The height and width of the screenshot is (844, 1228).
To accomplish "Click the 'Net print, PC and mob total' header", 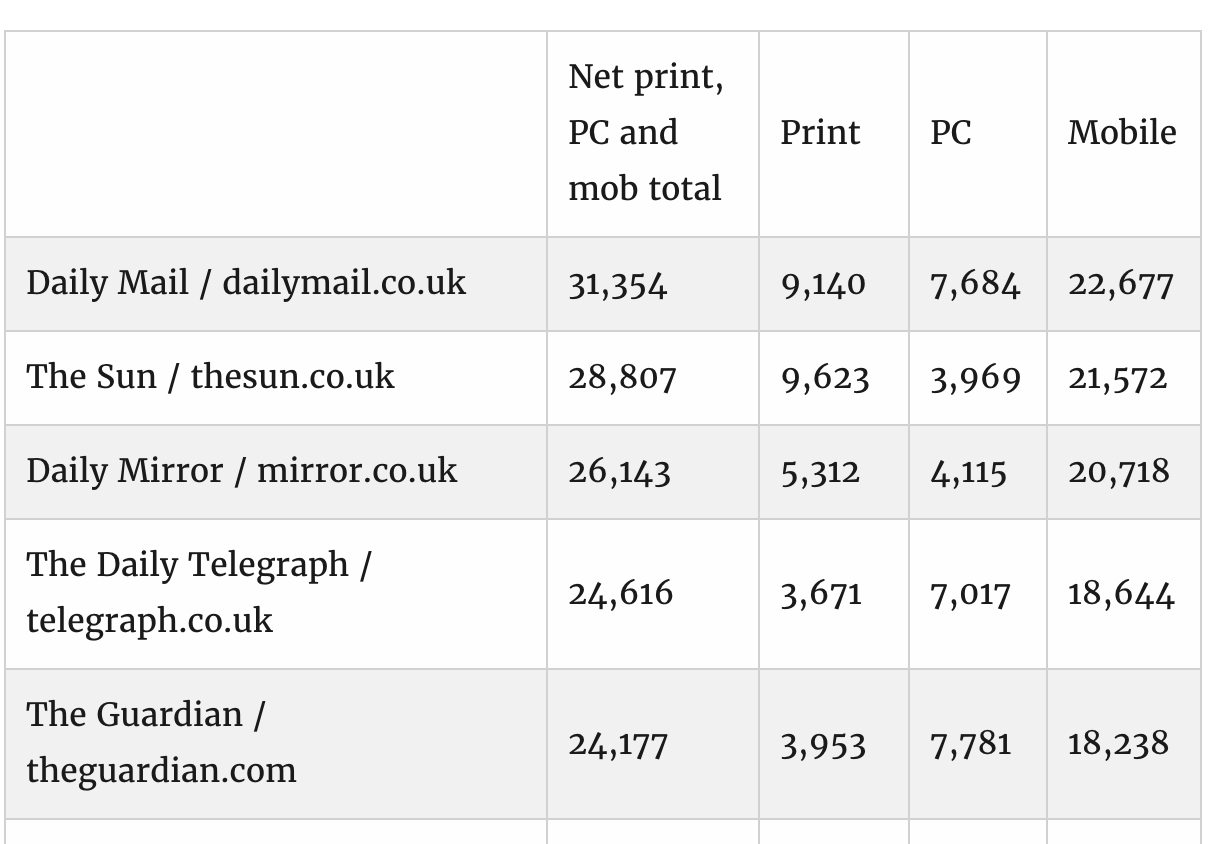I will [646, 133].
